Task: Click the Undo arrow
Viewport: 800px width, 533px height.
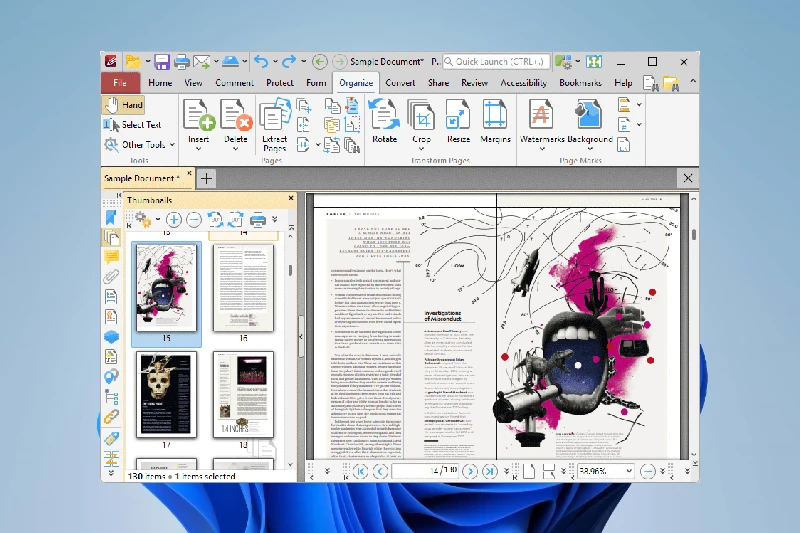Action: tap(261, 62)
